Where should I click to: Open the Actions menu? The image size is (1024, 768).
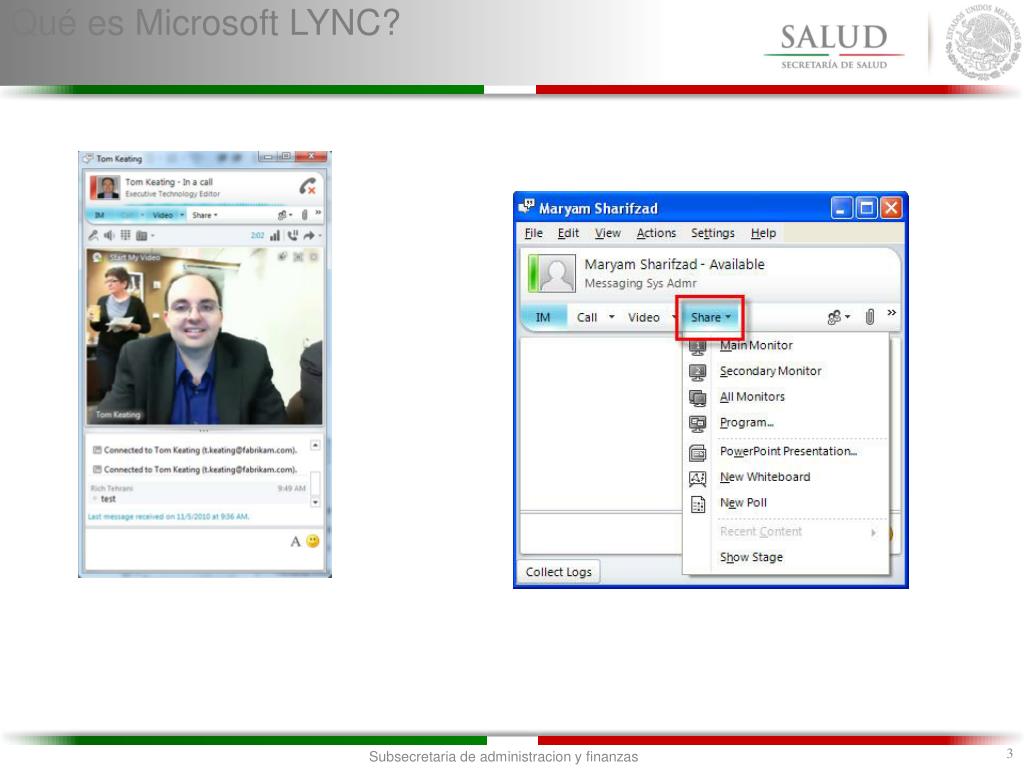point(656,233)
